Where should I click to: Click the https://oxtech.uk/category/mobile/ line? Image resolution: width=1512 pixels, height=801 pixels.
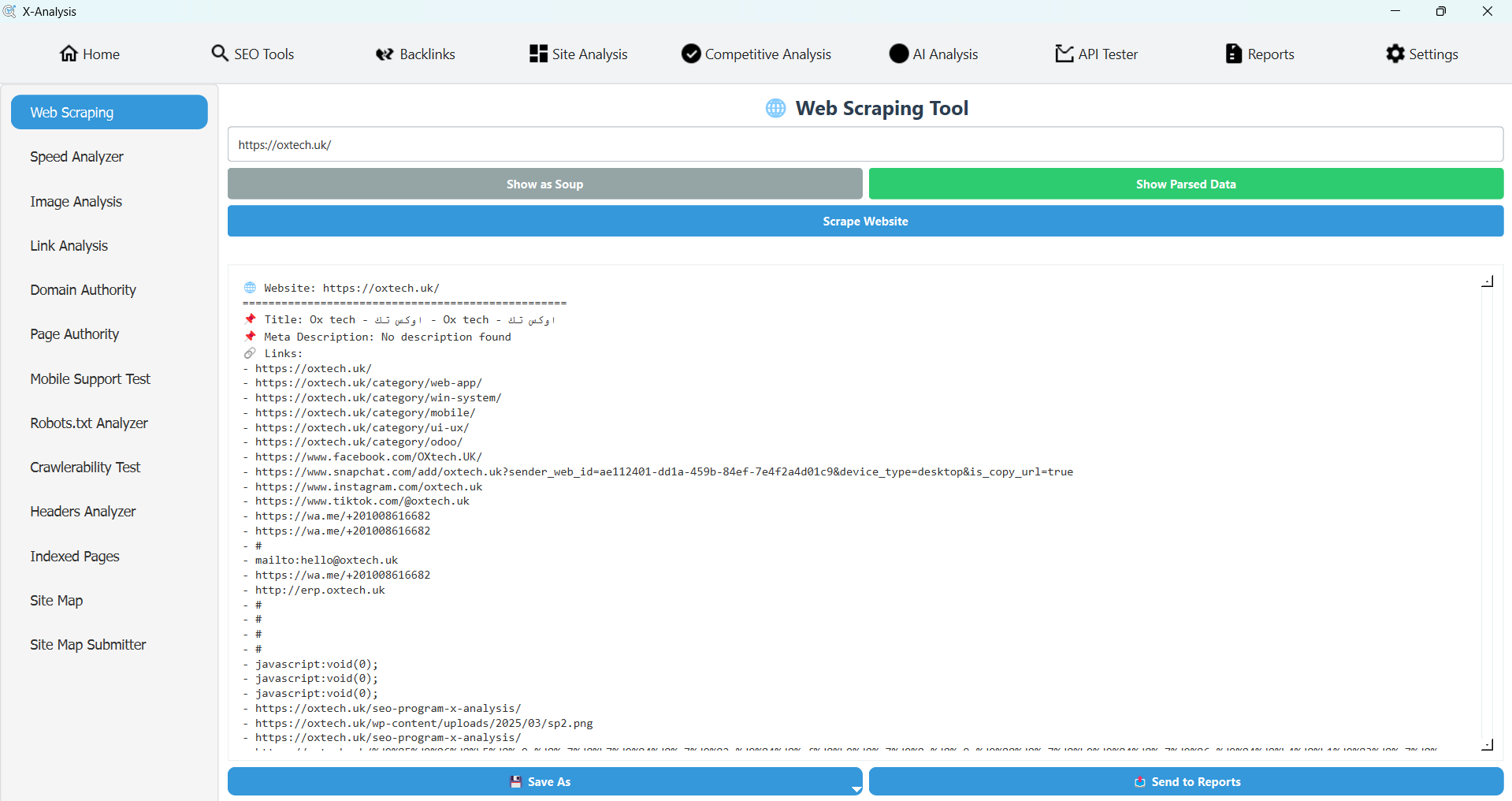[x=366, y=412]
